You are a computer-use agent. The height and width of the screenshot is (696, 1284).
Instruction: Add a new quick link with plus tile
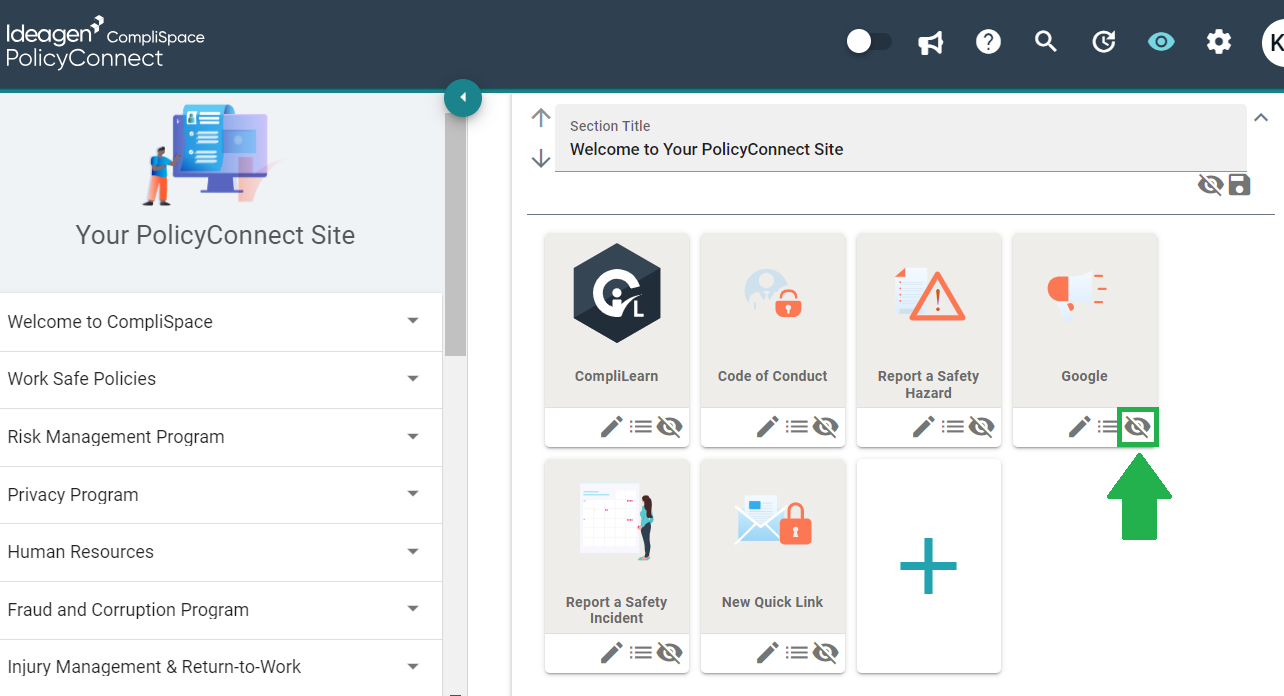pyautogui.click(x=929, y=566)
